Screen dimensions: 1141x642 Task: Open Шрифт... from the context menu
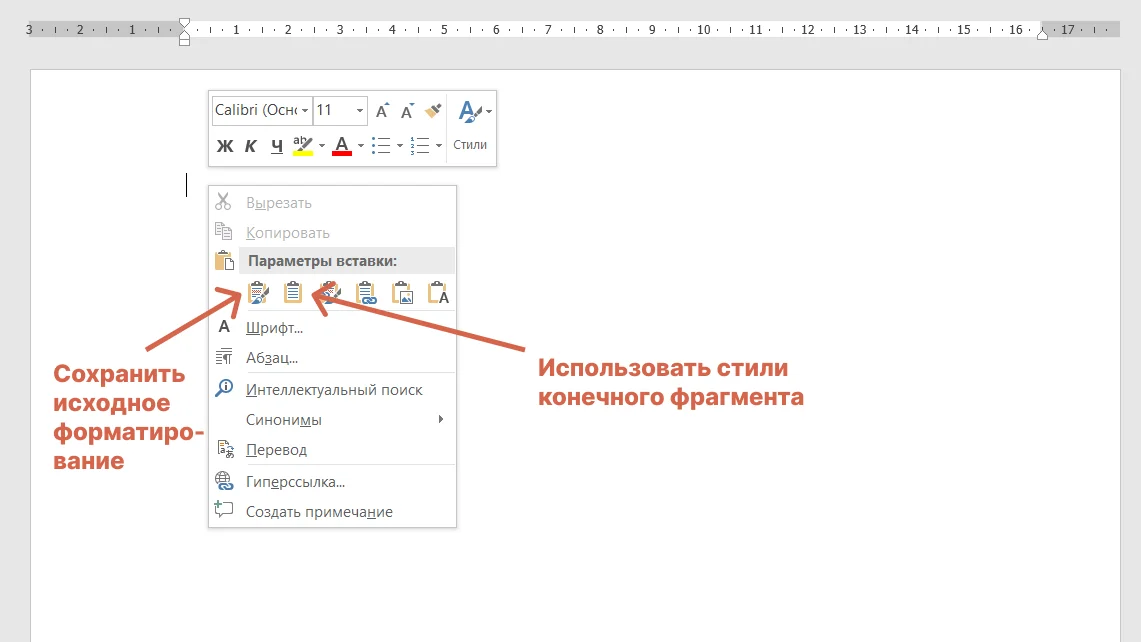click(274, 328)
